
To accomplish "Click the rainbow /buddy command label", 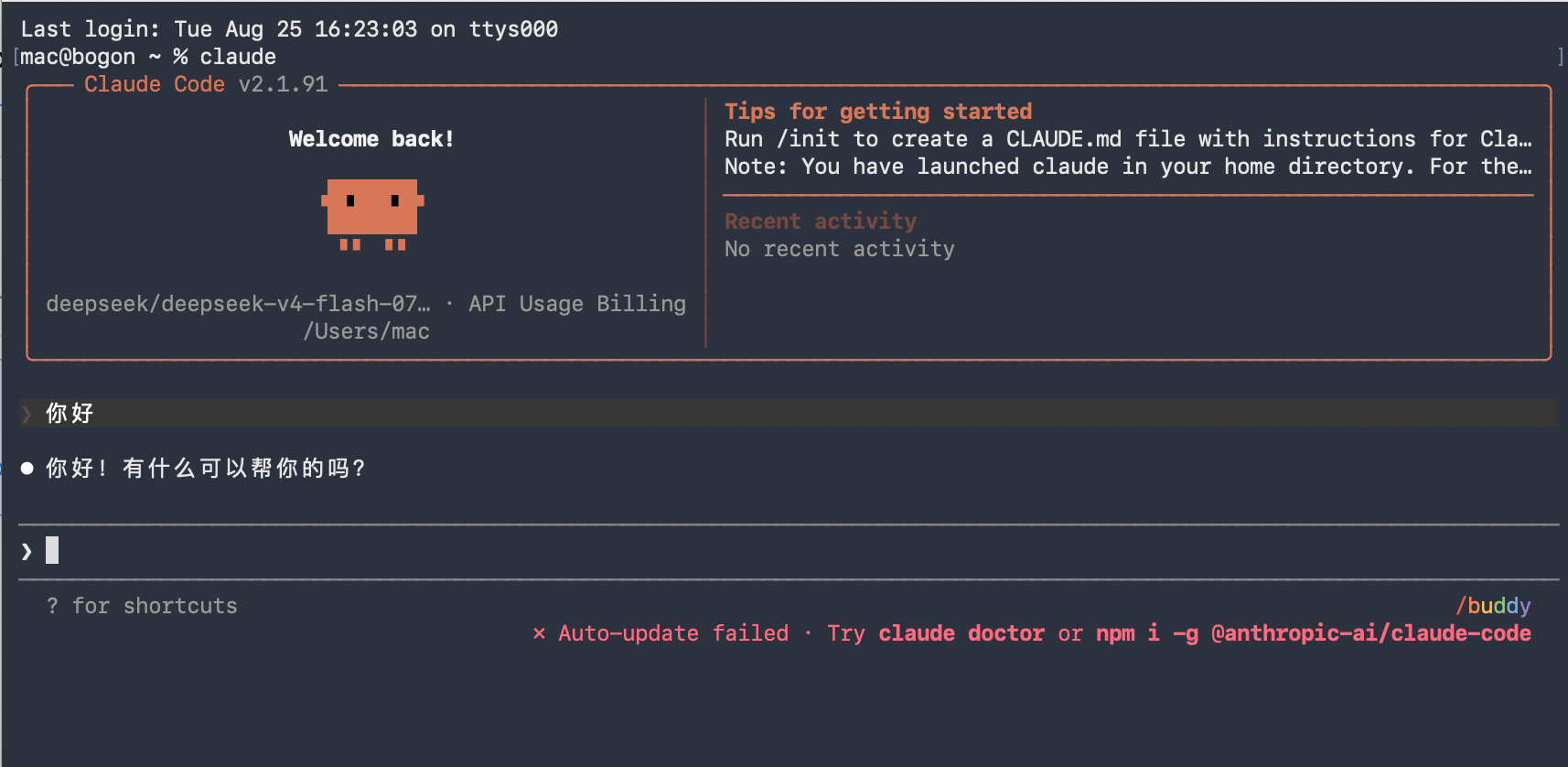I will pyautogui.click(x=1493, y=606).
